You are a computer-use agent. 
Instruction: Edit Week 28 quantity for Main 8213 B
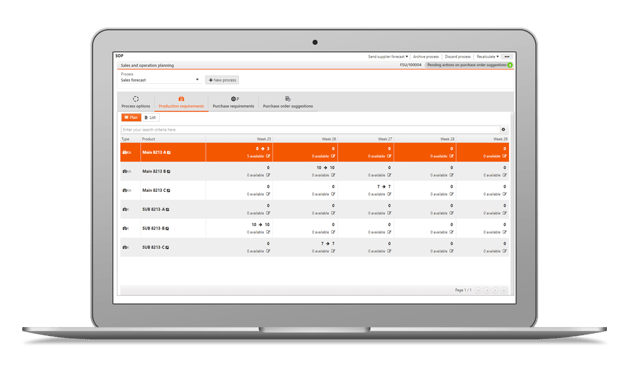451,175
